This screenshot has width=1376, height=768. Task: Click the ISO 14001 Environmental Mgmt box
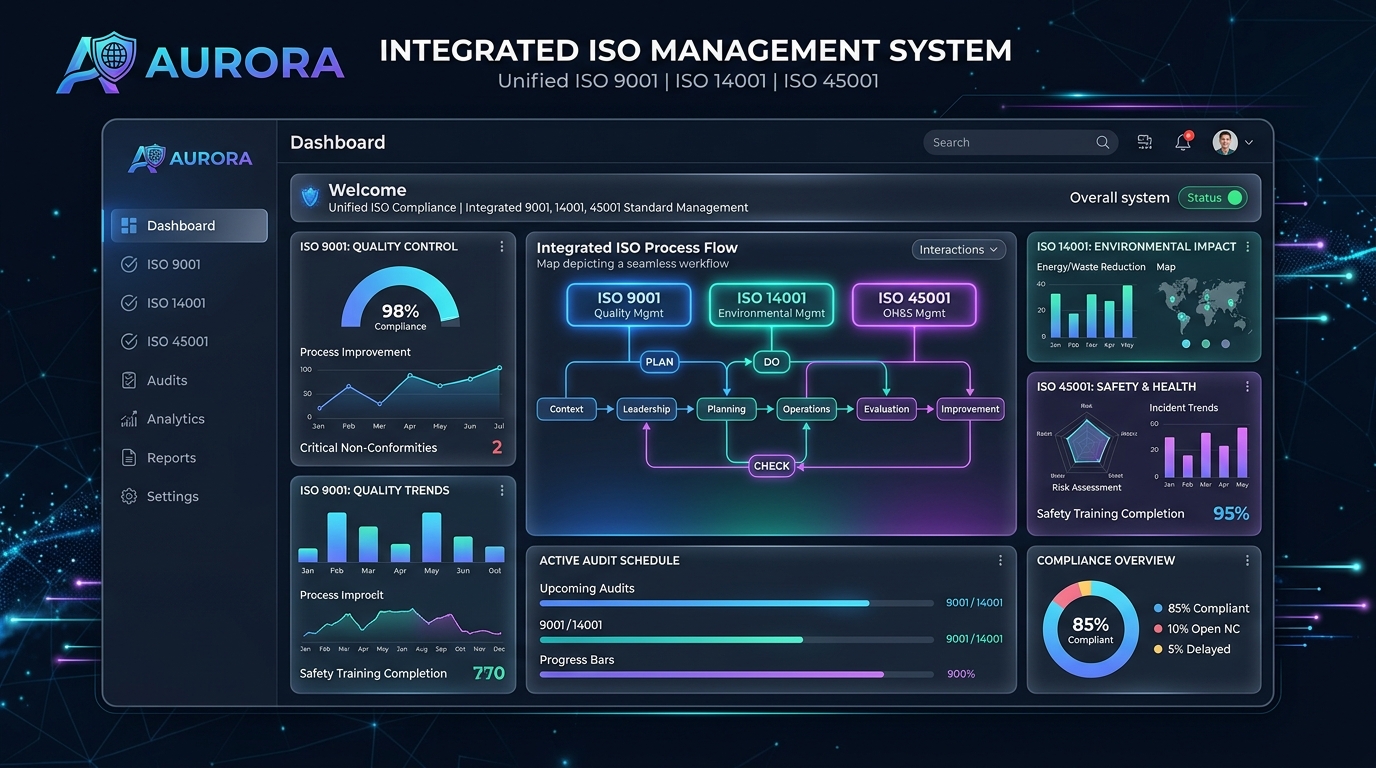[771, 305]
